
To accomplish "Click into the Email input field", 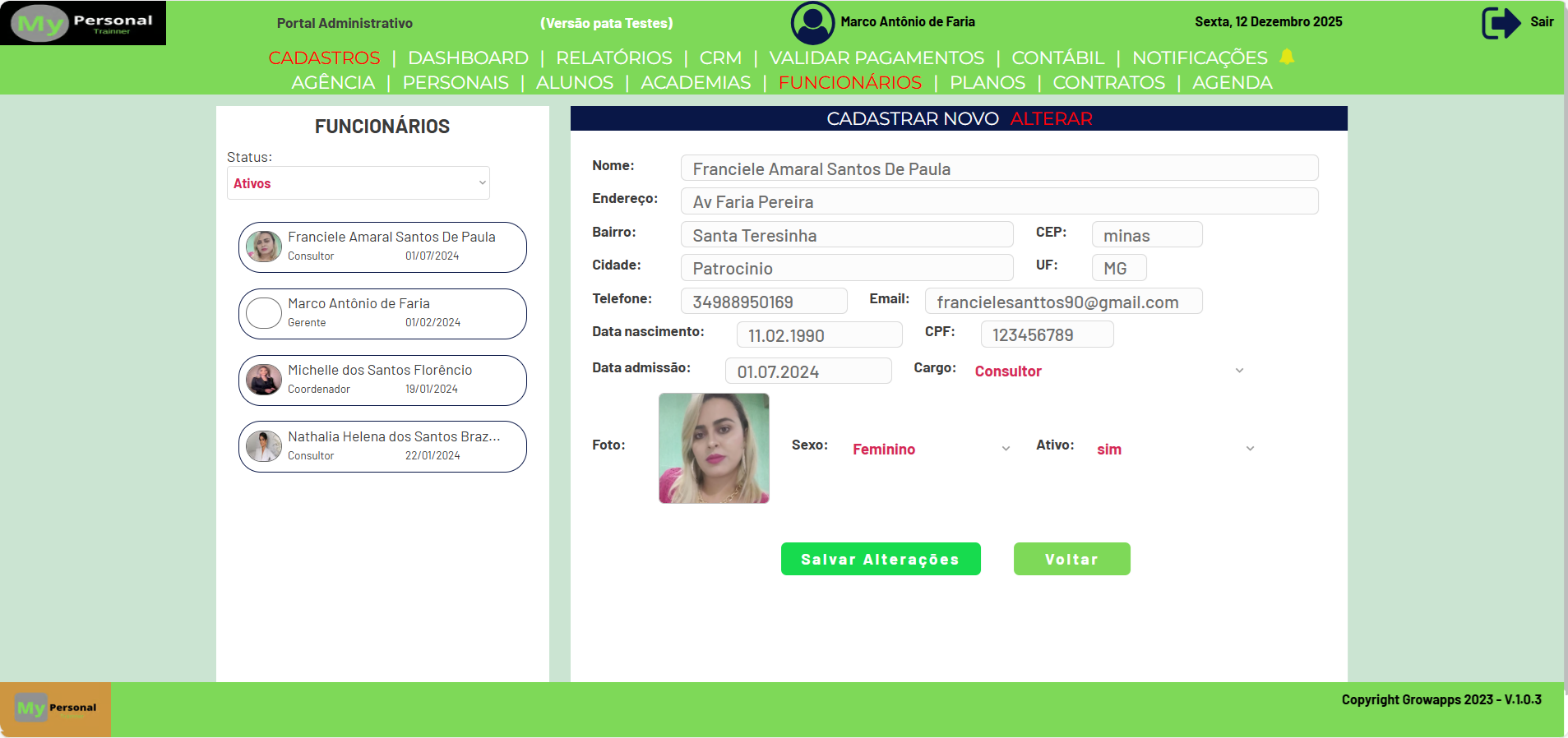I will coord(1062,302).
